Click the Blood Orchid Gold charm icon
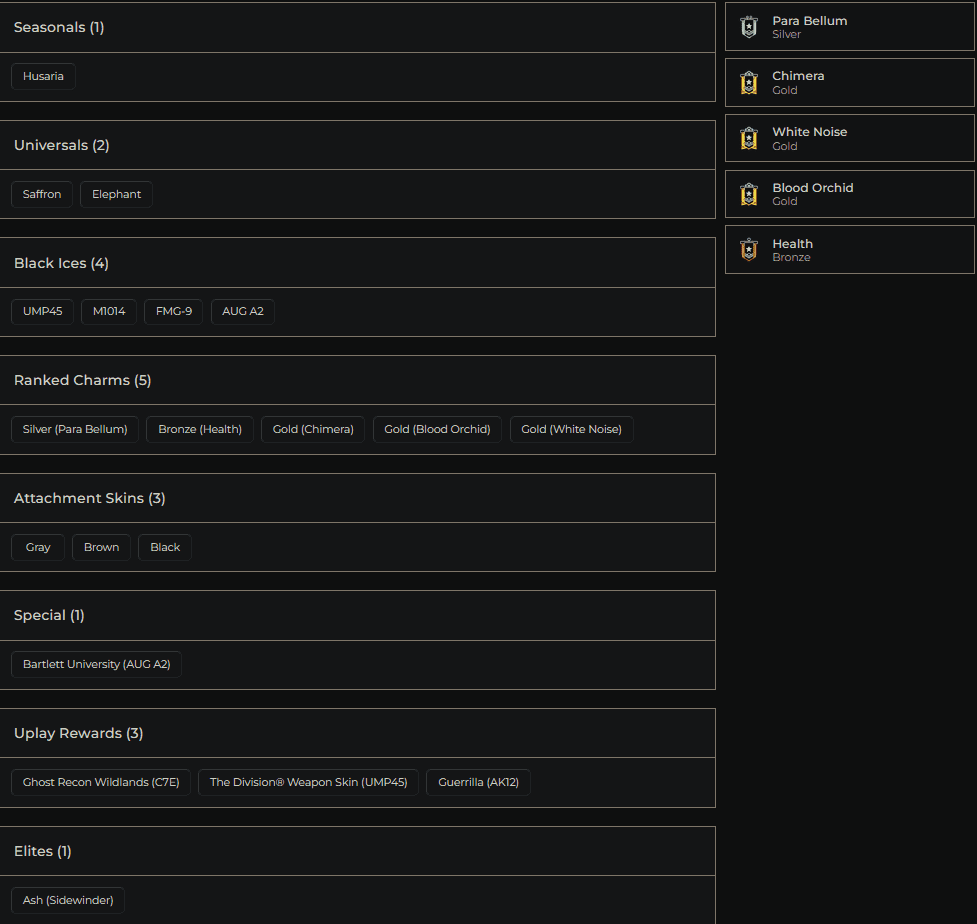This screenshot has width=977, height=924. [x=748, y=194]
